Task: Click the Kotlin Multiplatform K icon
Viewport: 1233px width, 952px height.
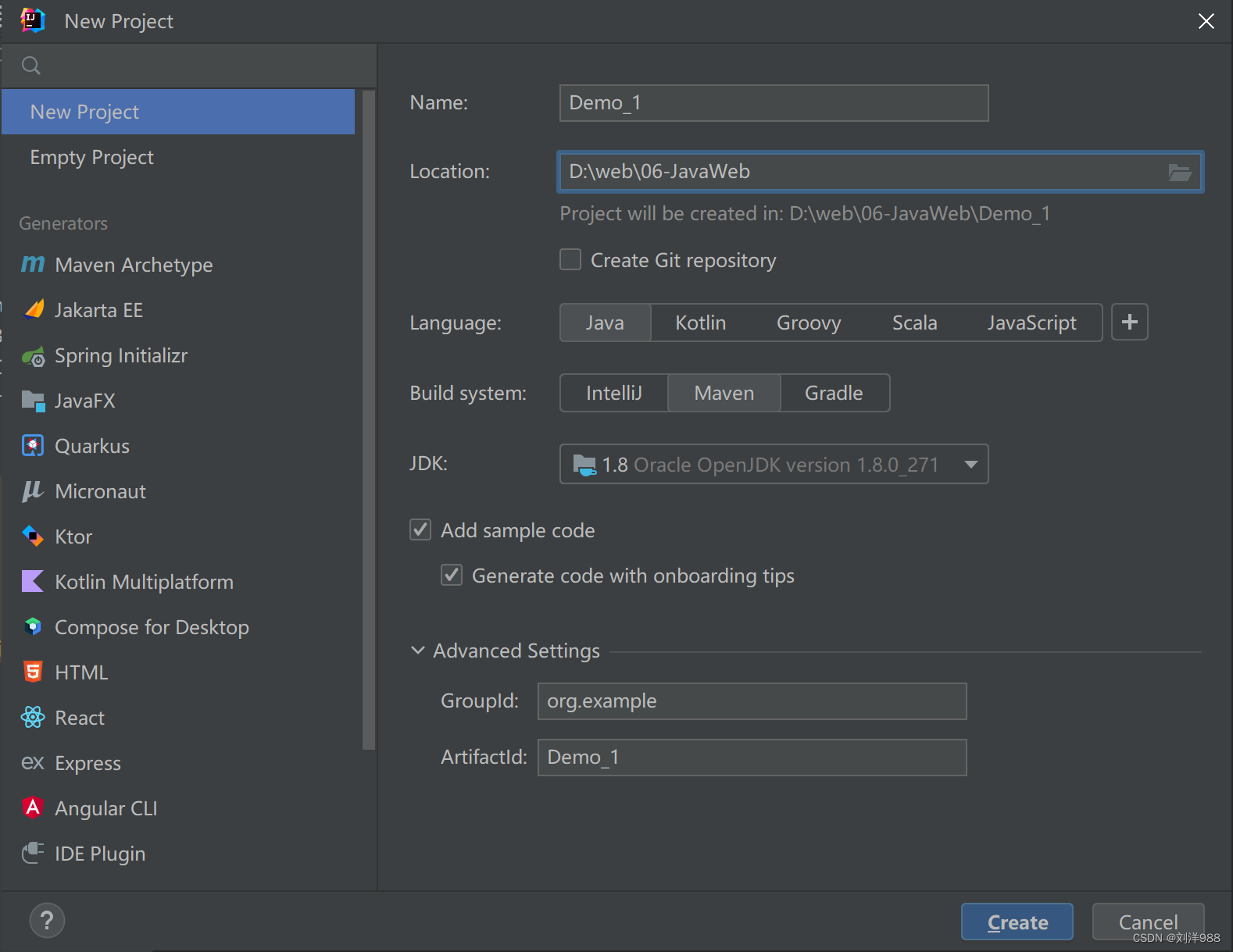Action: click(33, 582)
